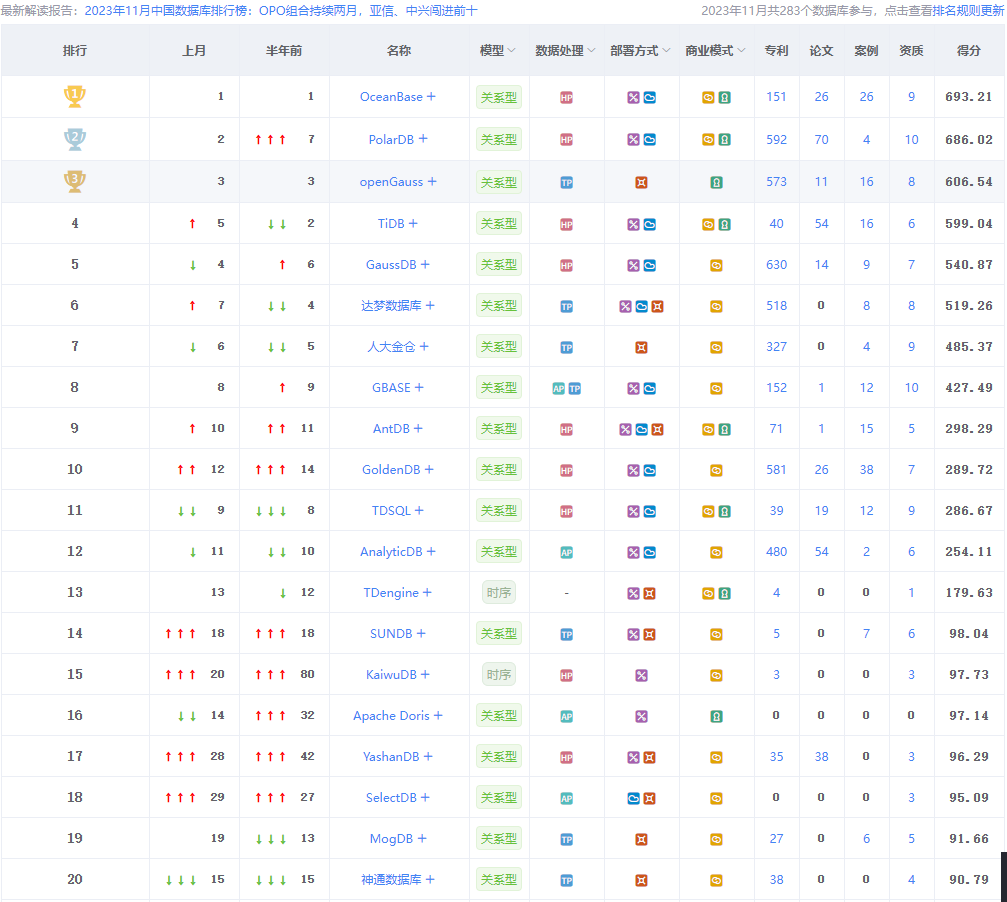Click the orange deployment icon for 人大金仓
This screenshot has width=1007, height=902.
point(641,347)
